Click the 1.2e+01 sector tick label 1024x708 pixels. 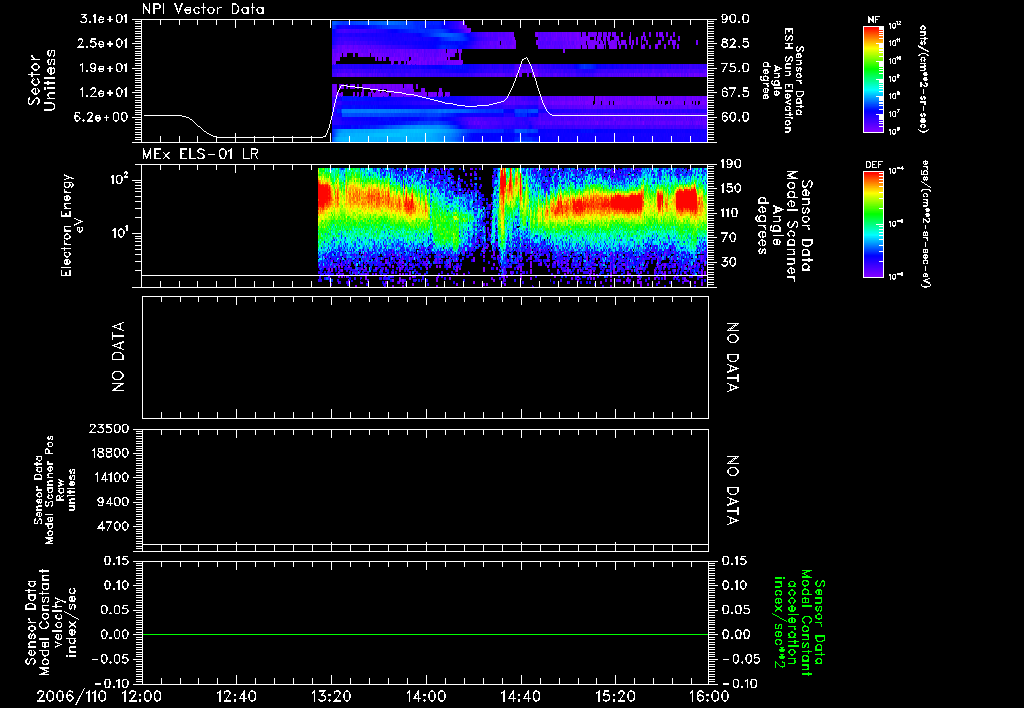pyautogui.click(x=104, y=93)
